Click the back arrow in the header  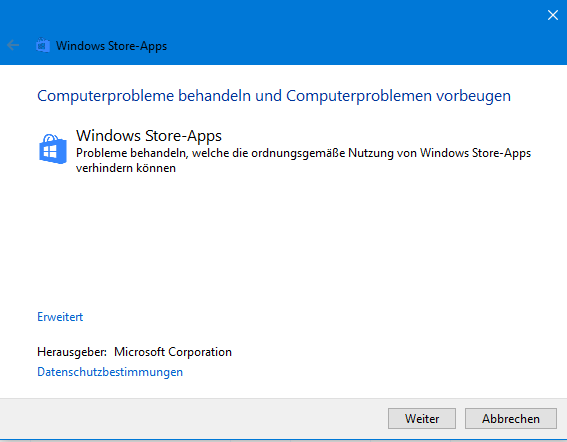point(13,45)
